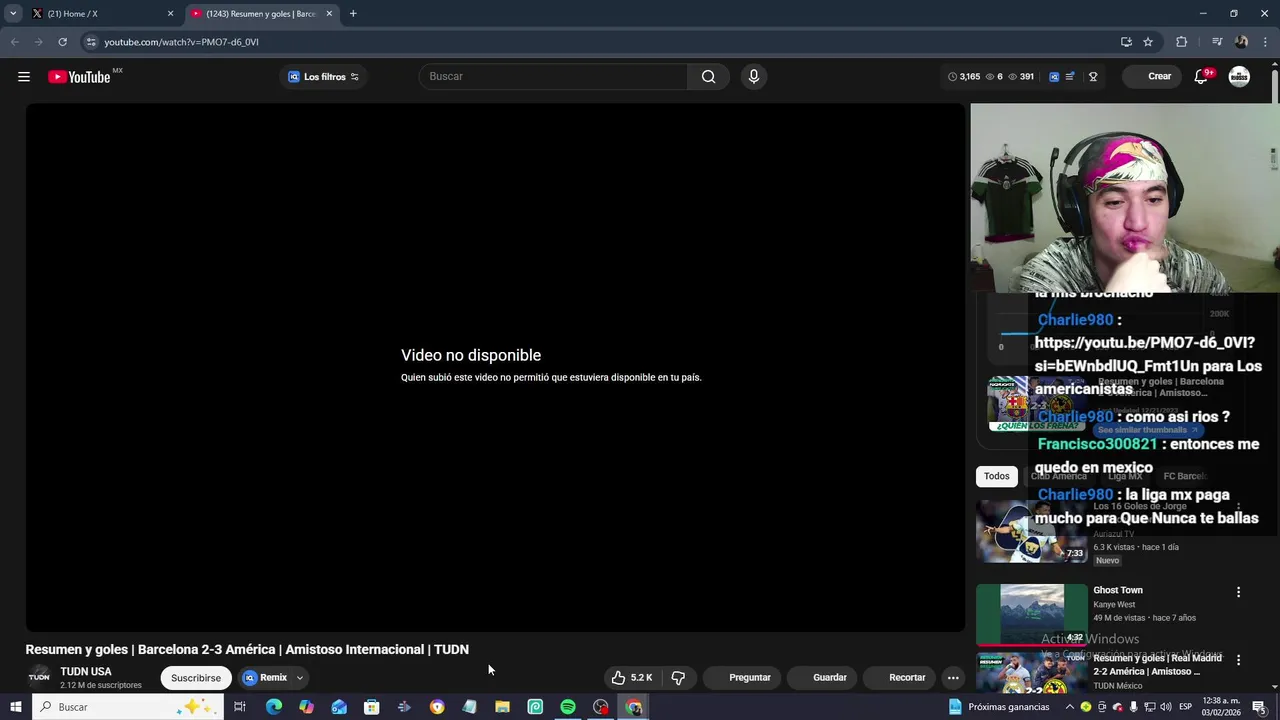Click the vidIQ trophy icon
The width and height of the screenshot is (1280, 720).
(x=1093, y=77)
